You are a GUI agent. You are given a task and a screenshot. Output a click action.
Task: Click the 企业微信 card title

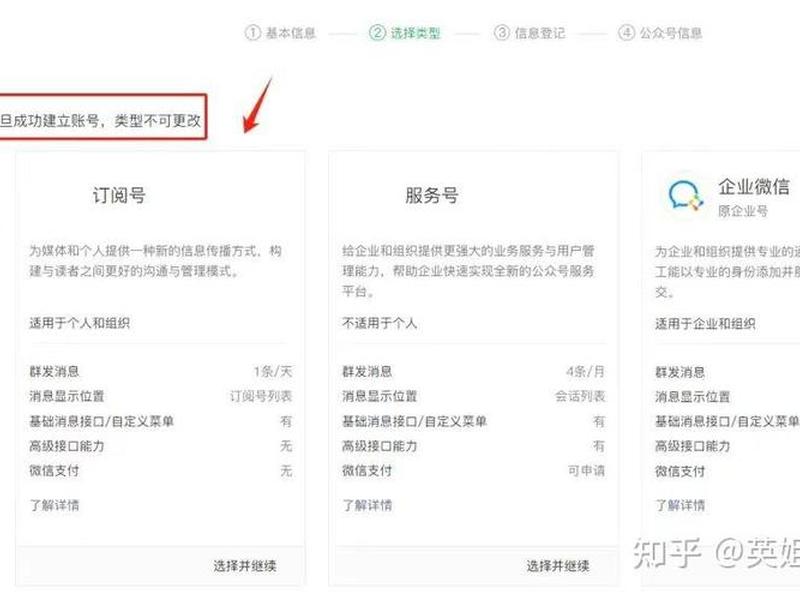754,187
